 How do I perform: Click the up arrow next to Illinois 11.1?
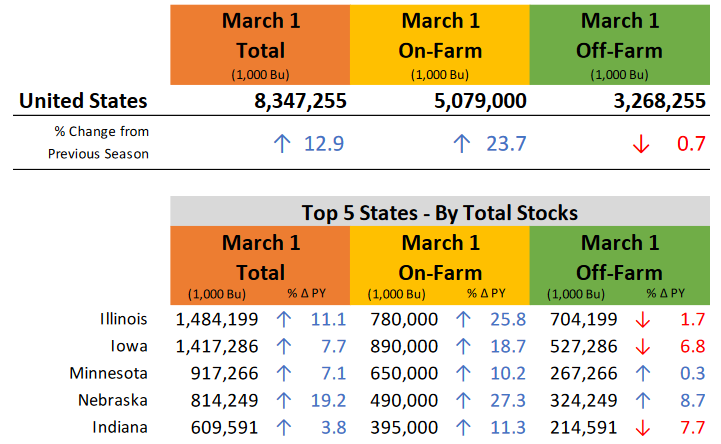click(x=284, y=319)
